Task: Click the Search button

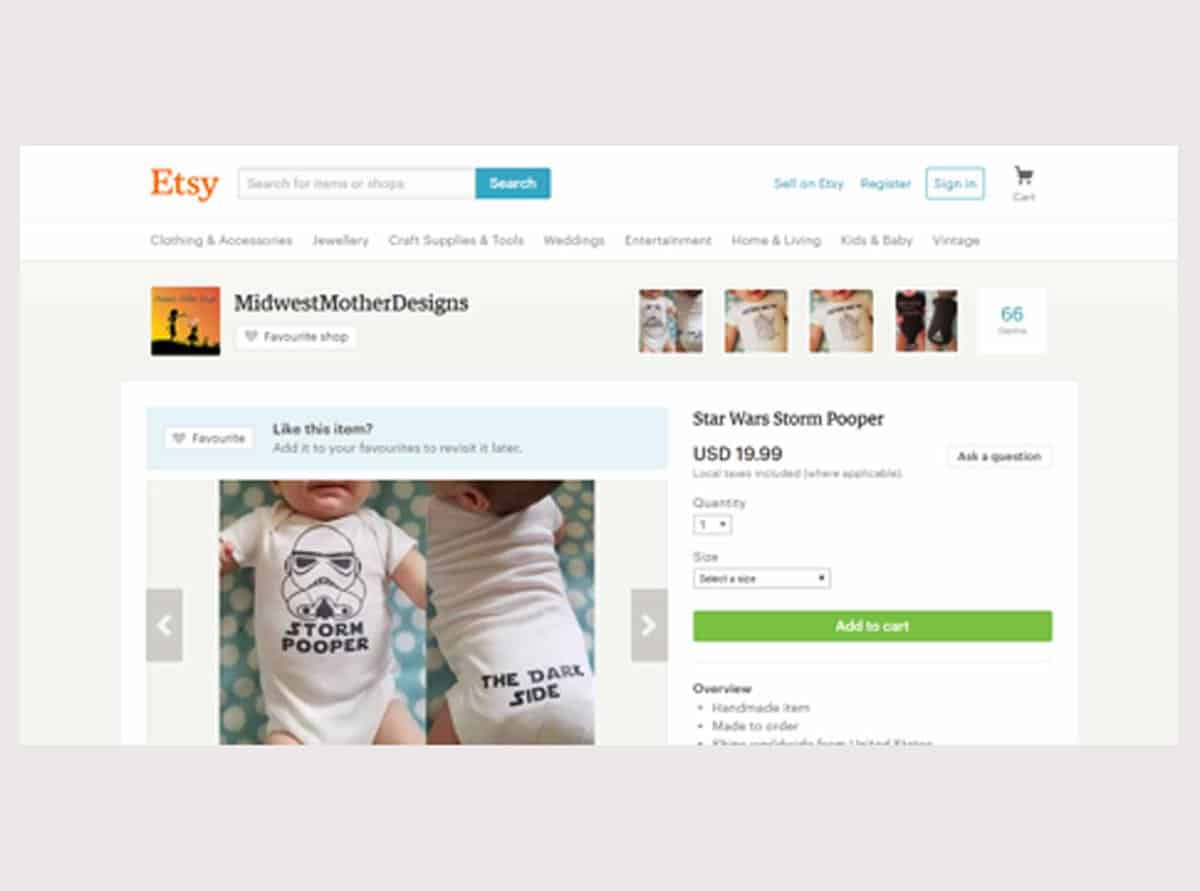Action: pos(513,183)
